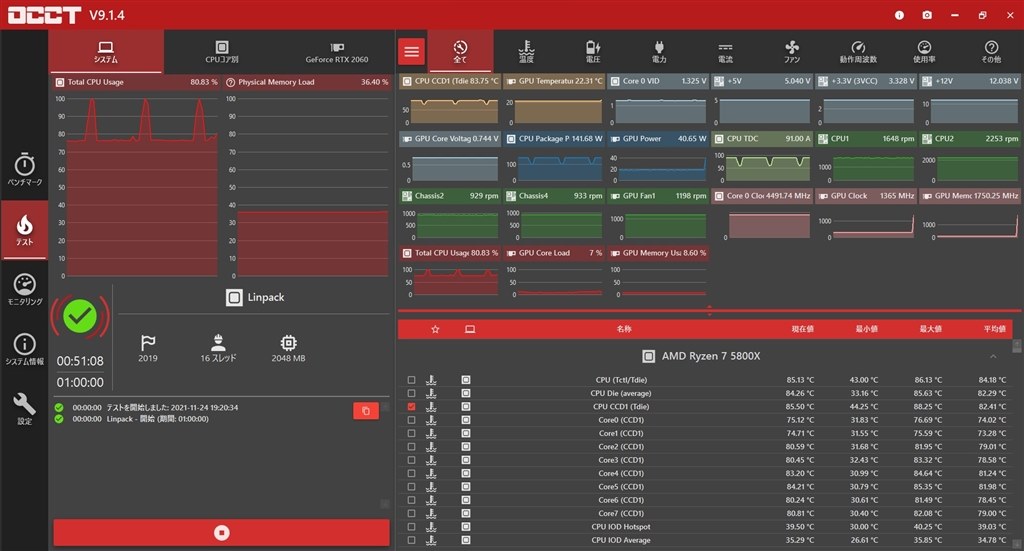Collapse the AMD Ryzen 7 5800X group

click(993, 356)
